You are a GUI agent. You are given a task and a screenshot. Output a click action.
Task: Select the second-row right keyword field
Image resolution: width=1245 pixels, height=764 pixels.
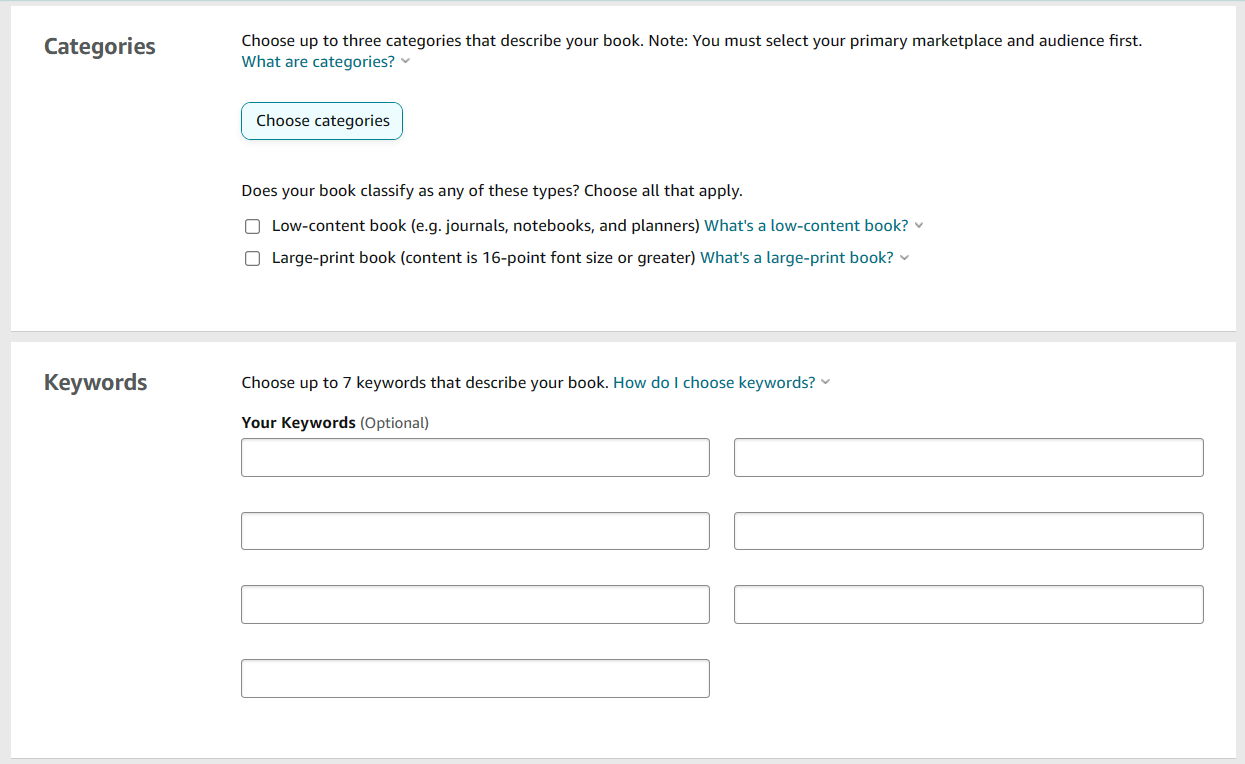[968, 531]
